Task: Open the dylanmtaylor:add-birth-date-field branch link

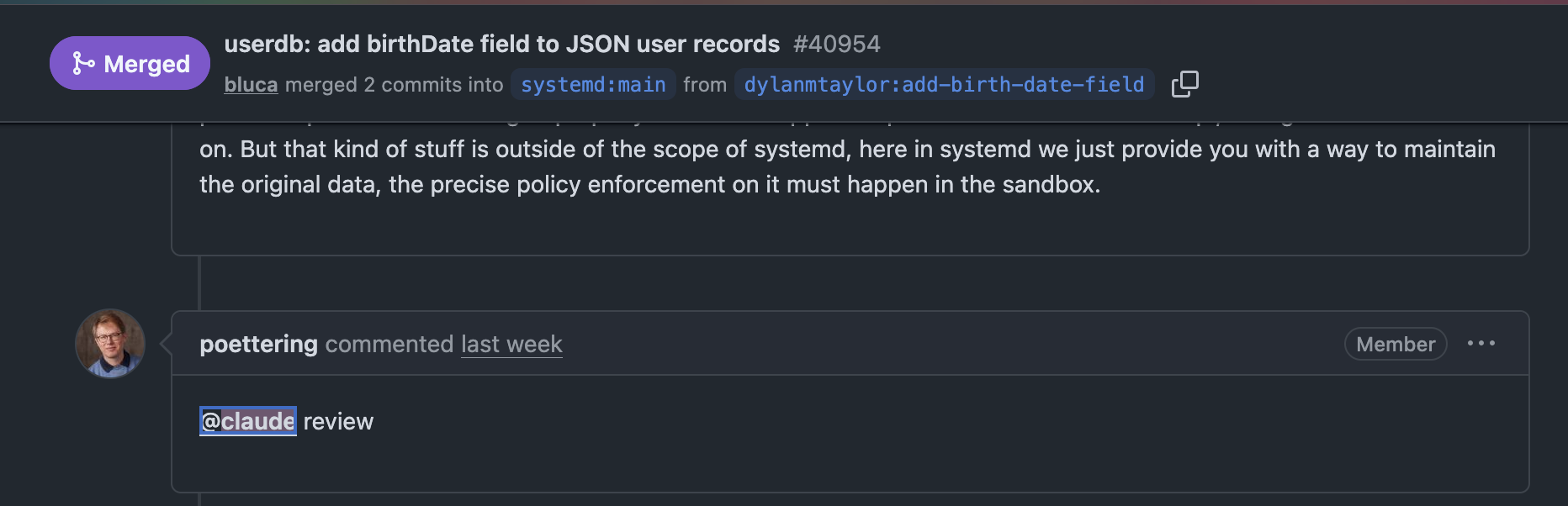Action: (x=944, y=85)
